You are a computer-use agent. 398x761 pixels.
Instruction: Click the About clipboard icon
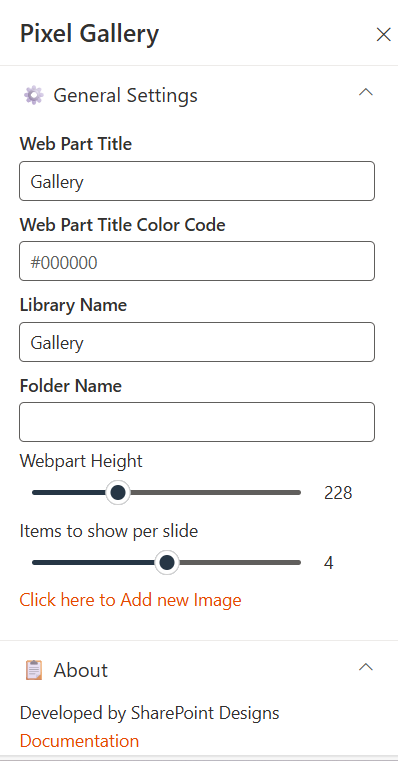tap(33, 670)
